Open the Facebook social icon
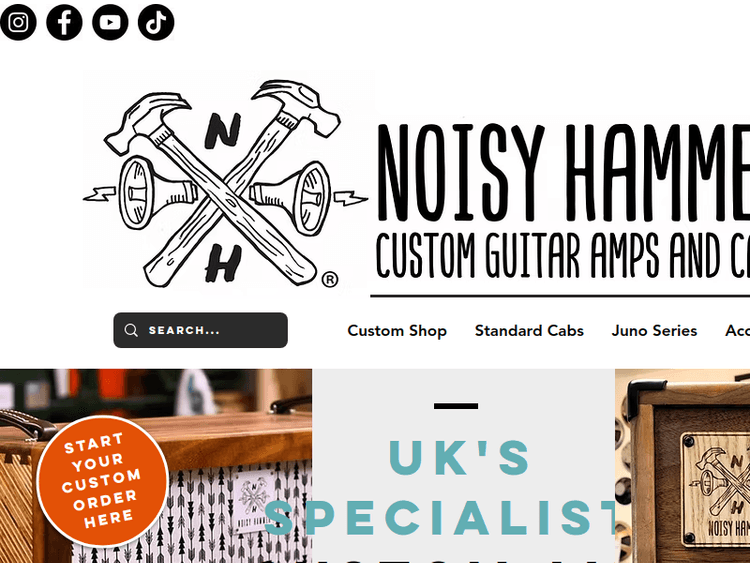This screenshot has width=750, height=563. (x=64, y=22)
